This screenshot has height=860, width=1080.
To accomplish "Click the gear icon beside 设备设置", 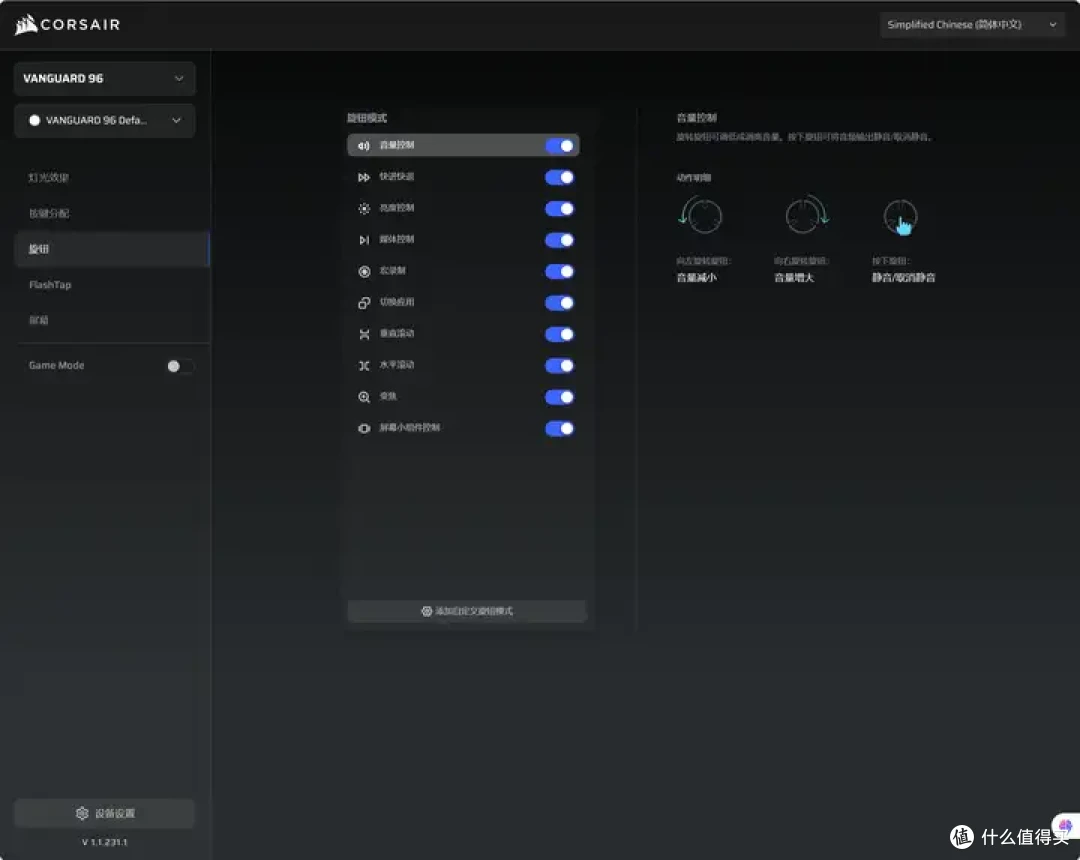I will (82, 813).
